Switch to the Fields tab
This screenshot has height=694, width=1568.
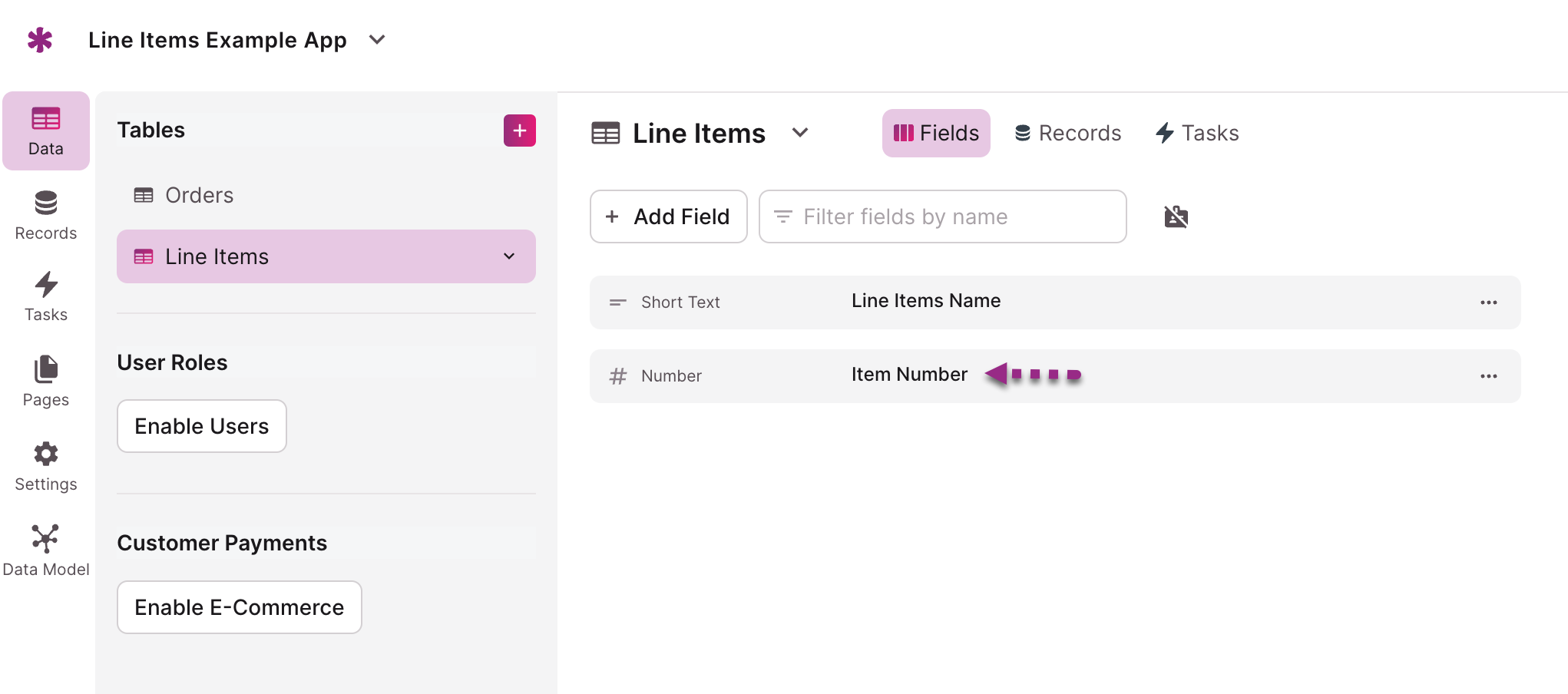(x=935, y=134)
